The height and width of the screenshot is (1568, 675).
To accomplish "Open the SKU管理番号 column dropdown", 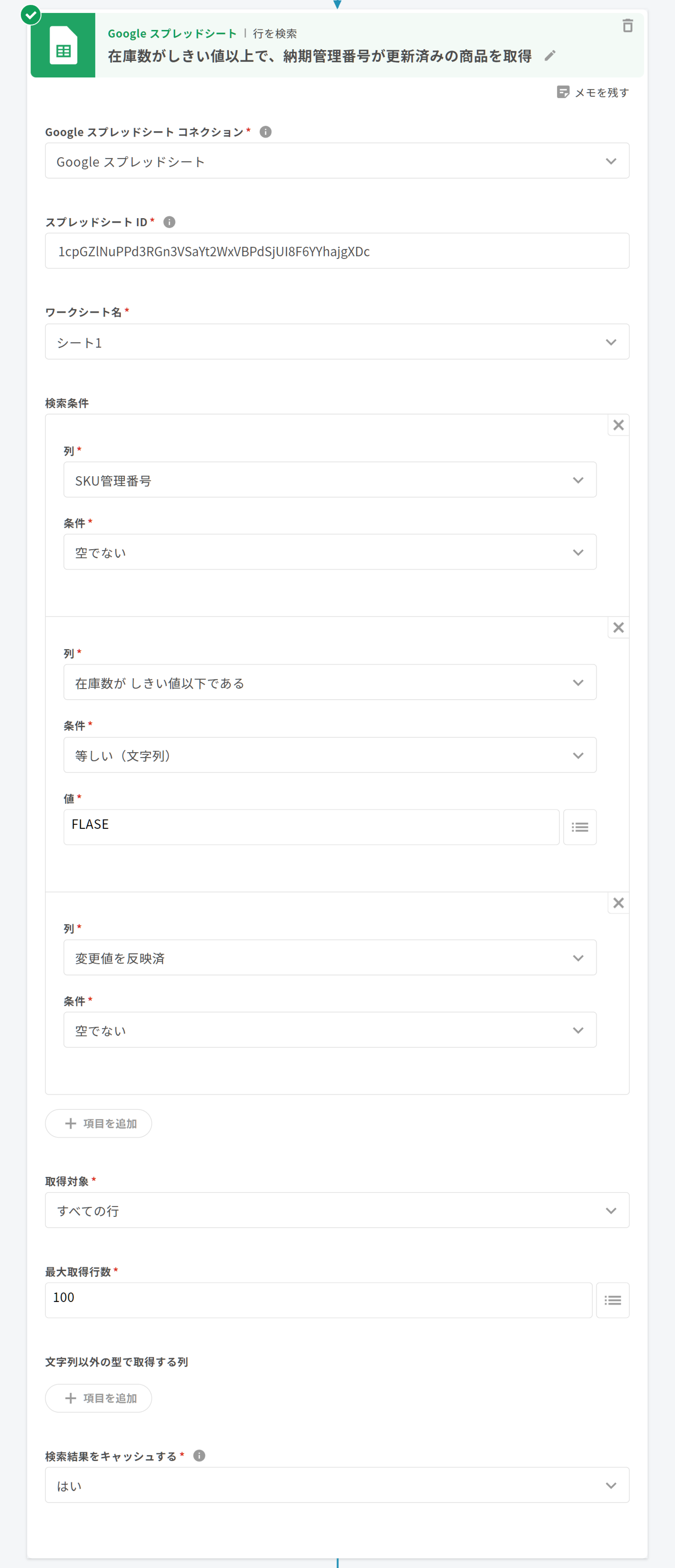I will pyautogui.click(x=330, y=480).
